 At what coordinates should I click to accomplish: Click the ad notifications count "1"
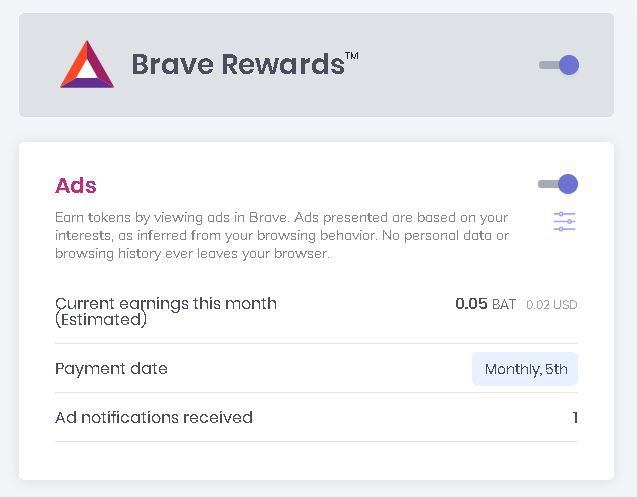(575, 417)
